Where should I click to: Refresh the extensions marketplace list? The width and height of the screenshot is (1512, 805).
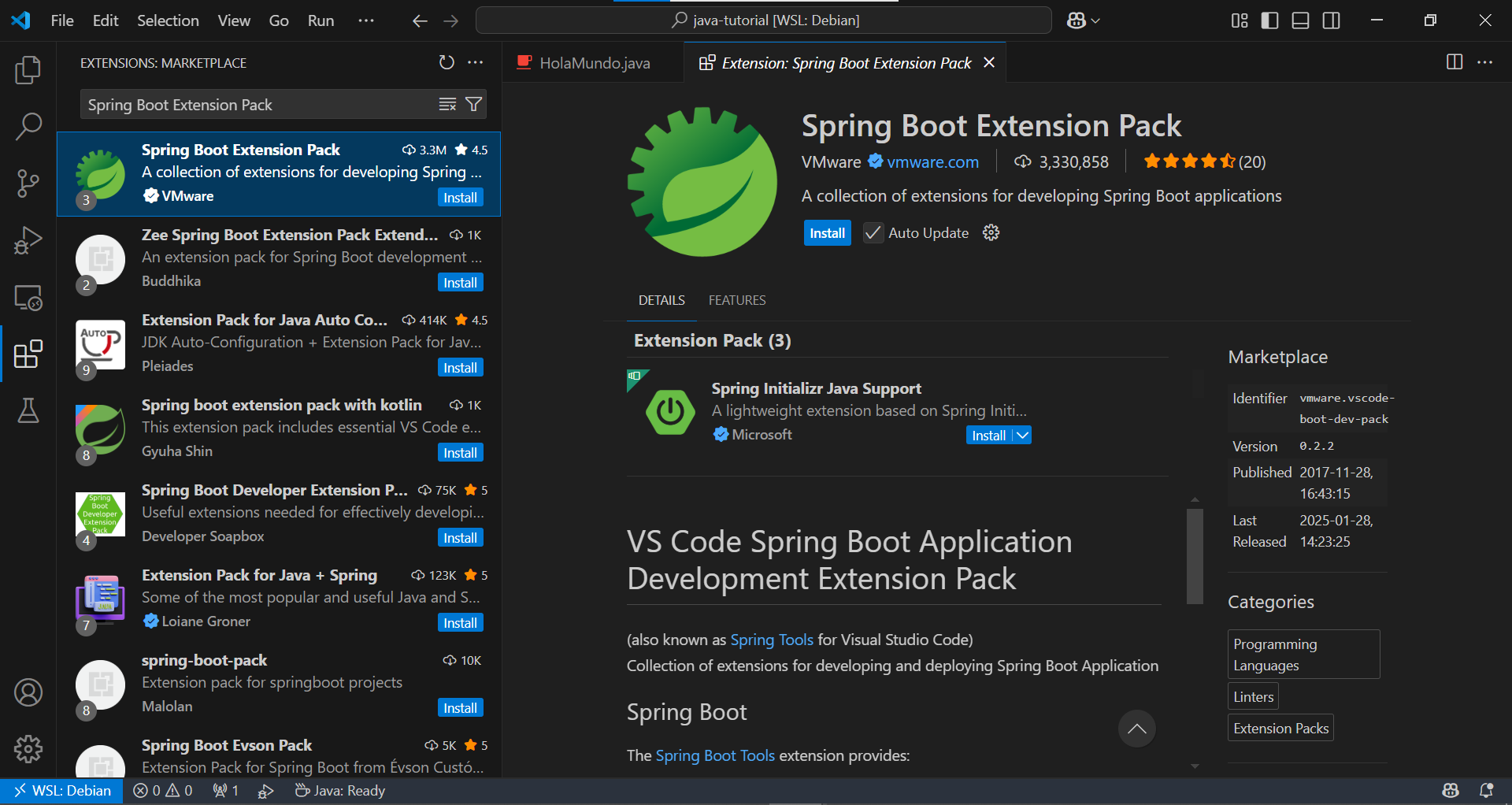447,62
